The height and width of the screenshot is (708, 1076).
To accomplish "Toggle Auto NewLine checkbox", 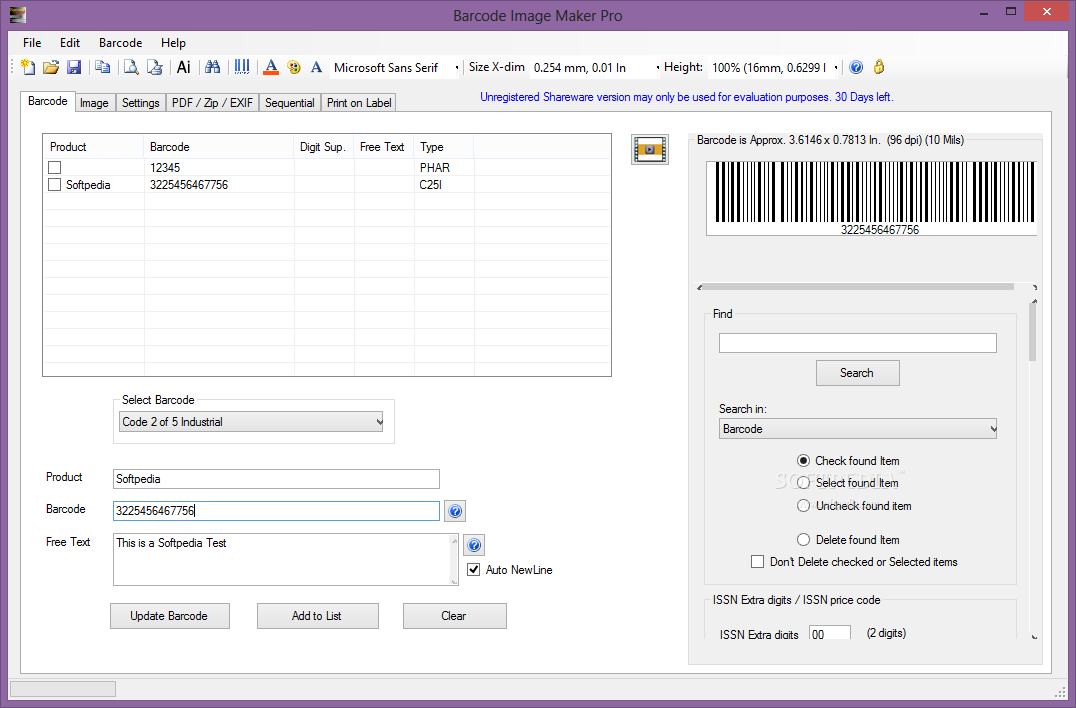I will [x=473, y=569].
